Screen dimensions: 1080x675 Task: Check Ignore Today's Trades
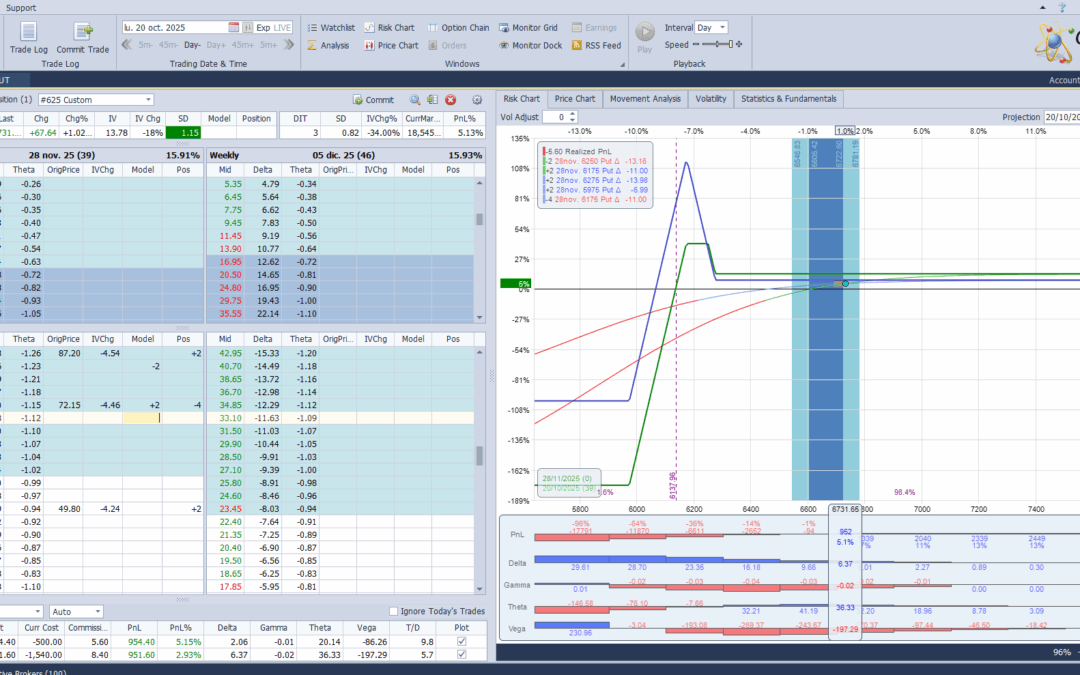[393, 611]
